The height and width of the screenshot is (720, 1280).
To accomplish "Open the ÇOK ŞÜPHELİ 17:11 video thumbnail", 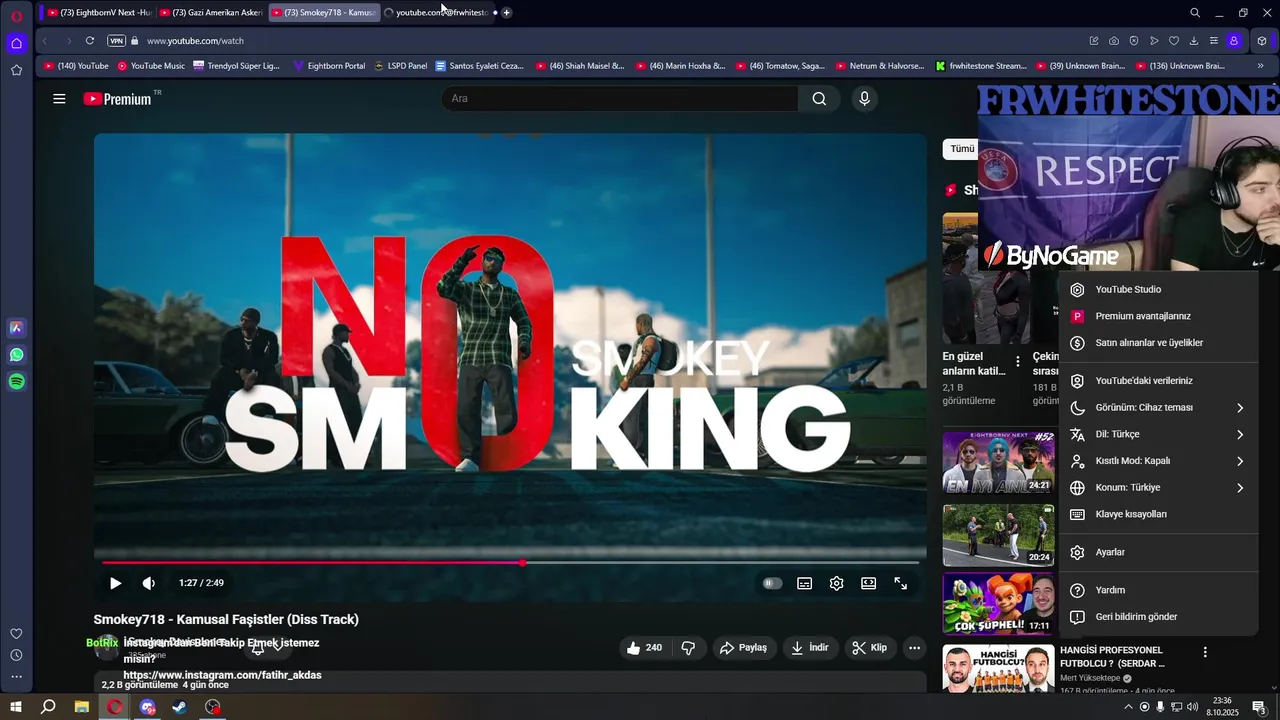I will click(x=998, y=604).
